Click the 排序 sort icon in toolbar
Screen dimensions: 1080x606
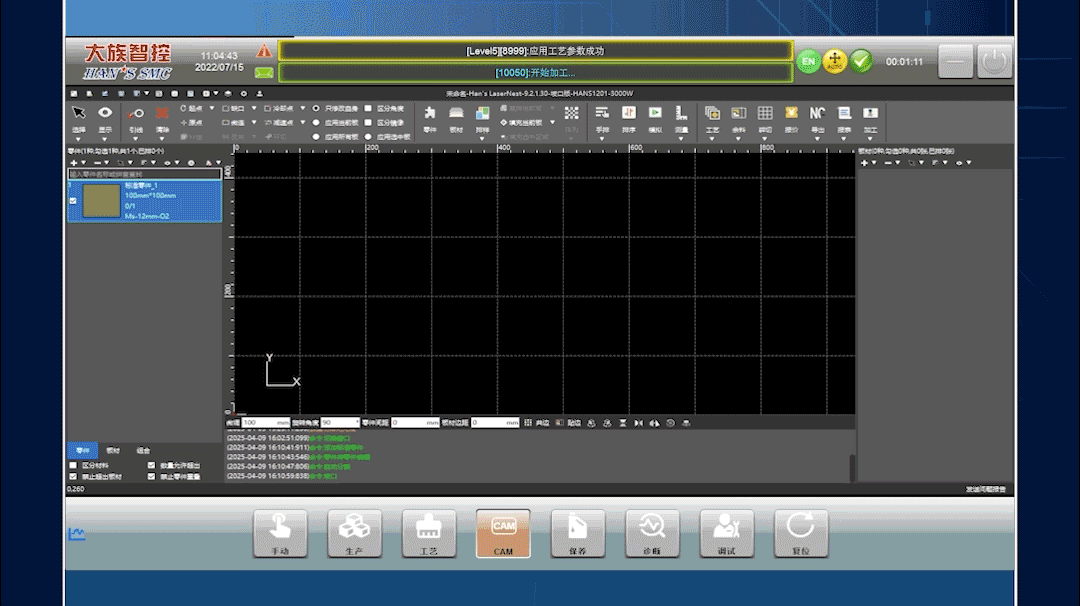(x=628, y=113)
